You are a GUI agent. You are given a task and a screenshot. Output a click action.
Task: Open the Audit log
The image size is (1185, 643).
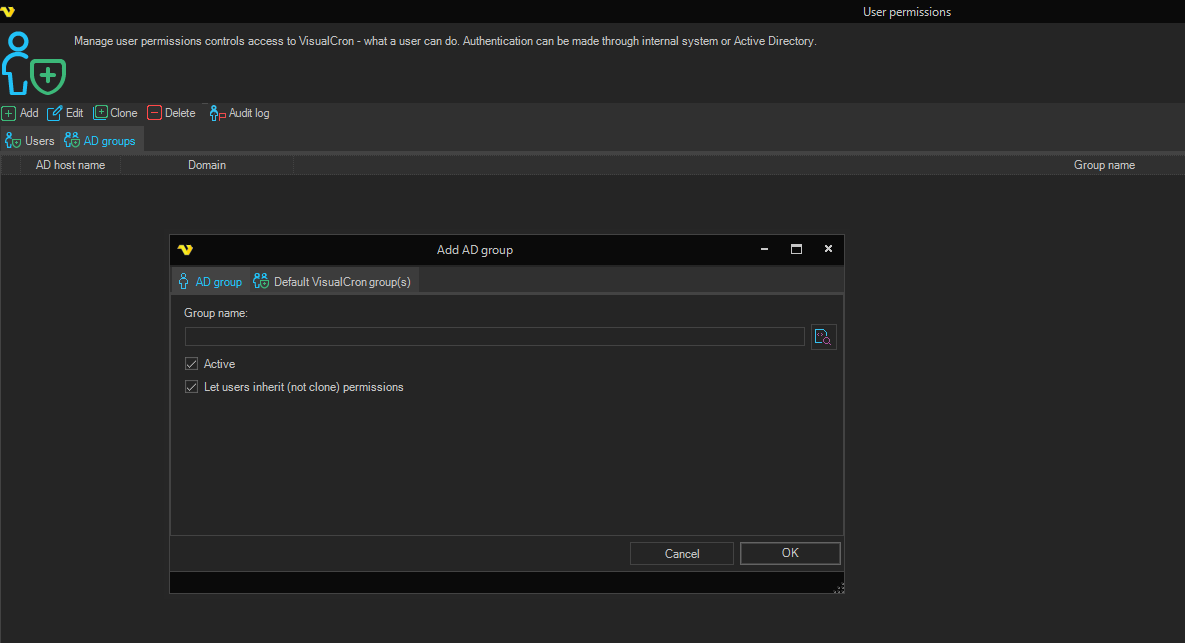pos(239,113)
